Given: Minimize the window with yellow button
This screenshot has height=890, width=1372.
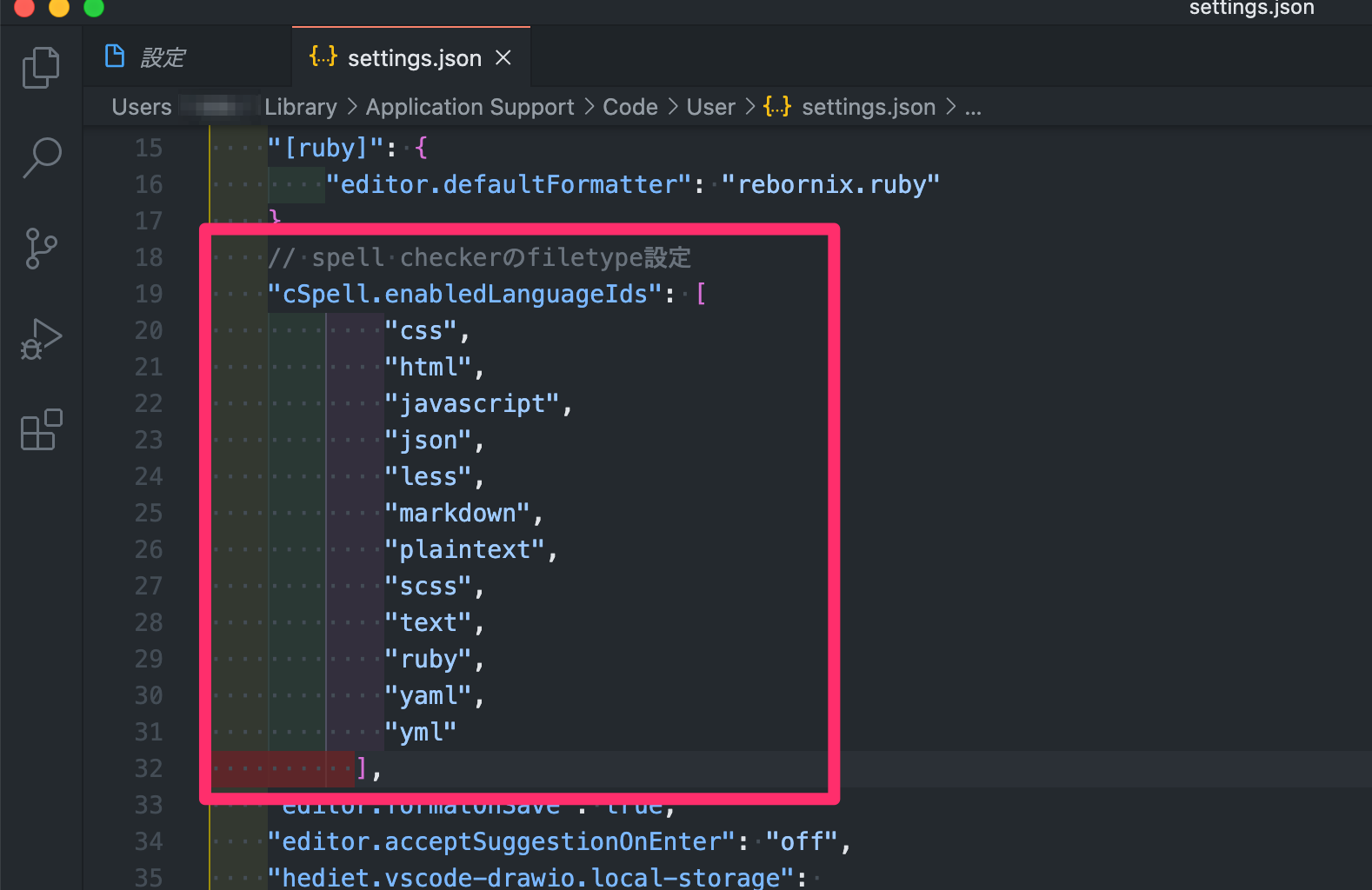Looking at the screenshot, I should click(59, 7).
